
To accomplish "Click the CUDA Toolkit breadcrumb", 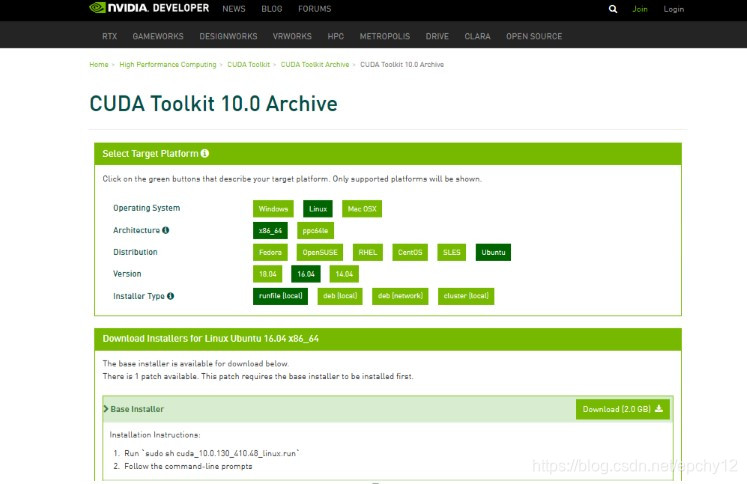I will [248, 64].
